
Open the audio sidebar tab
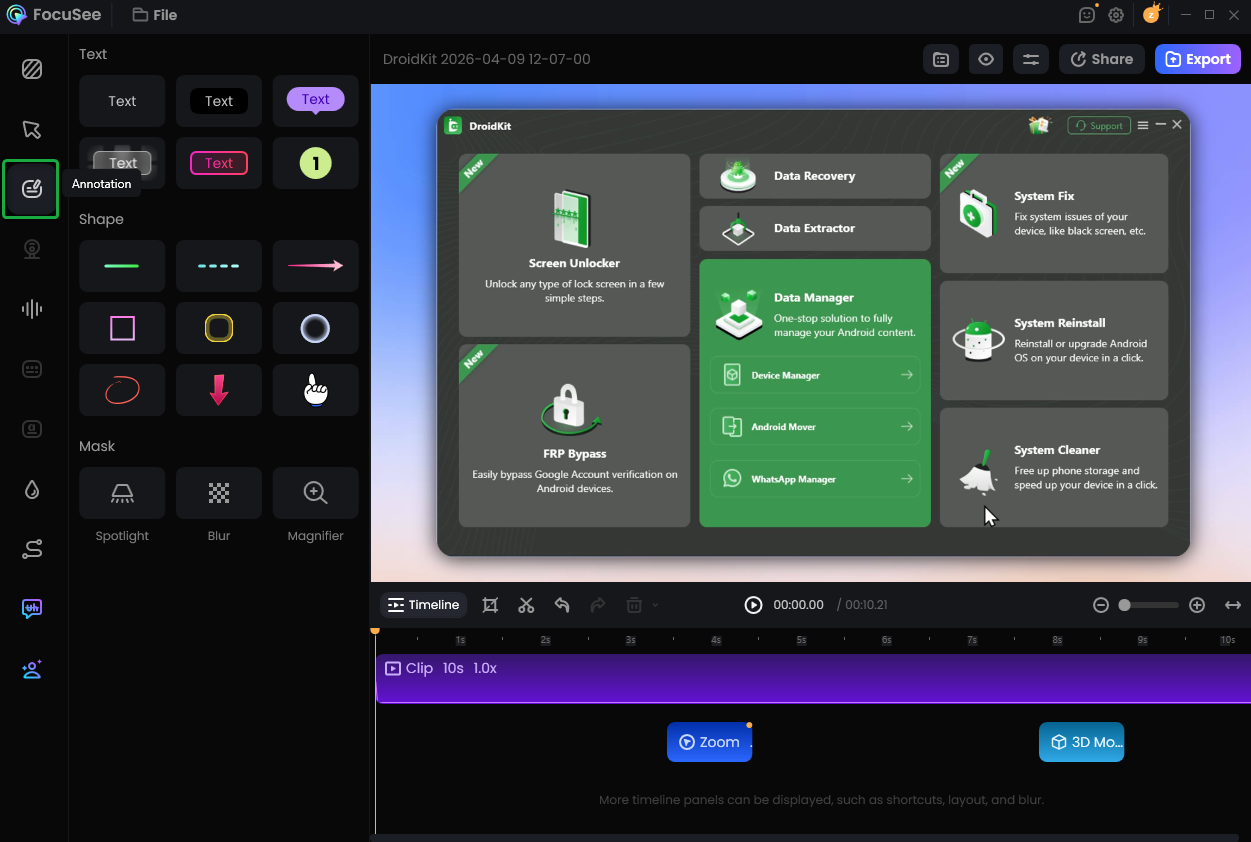[x=32, y=309]
